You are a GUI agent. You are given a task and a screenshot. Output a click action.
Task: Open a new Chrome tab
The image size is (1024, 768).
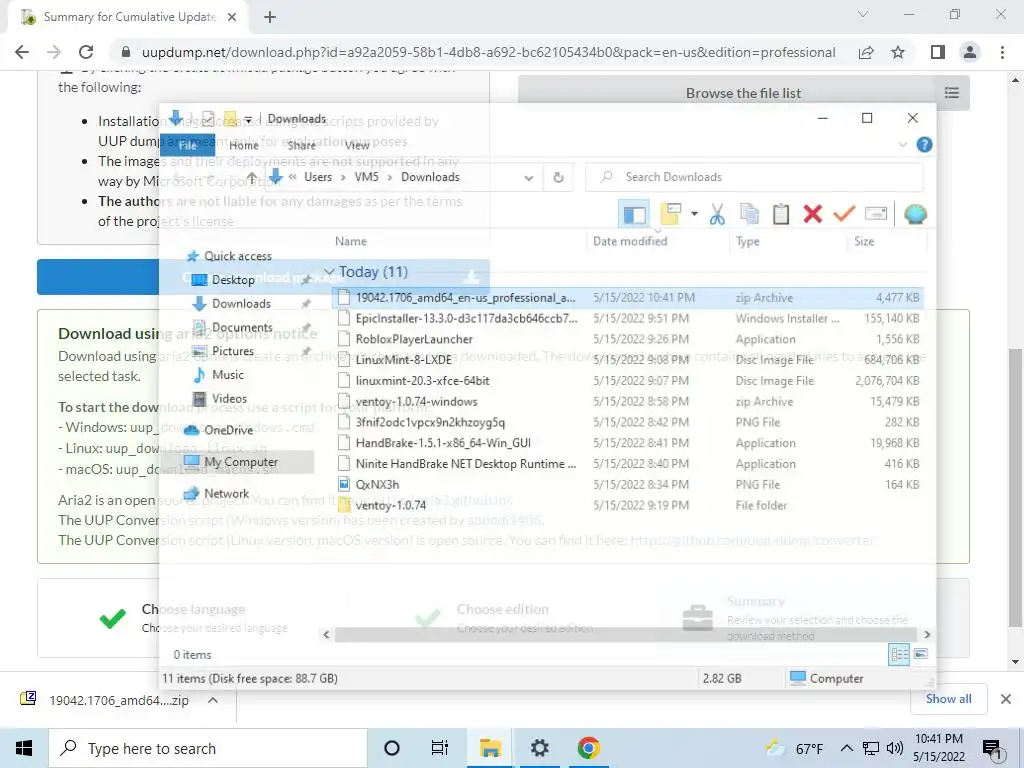coord(270,17)
